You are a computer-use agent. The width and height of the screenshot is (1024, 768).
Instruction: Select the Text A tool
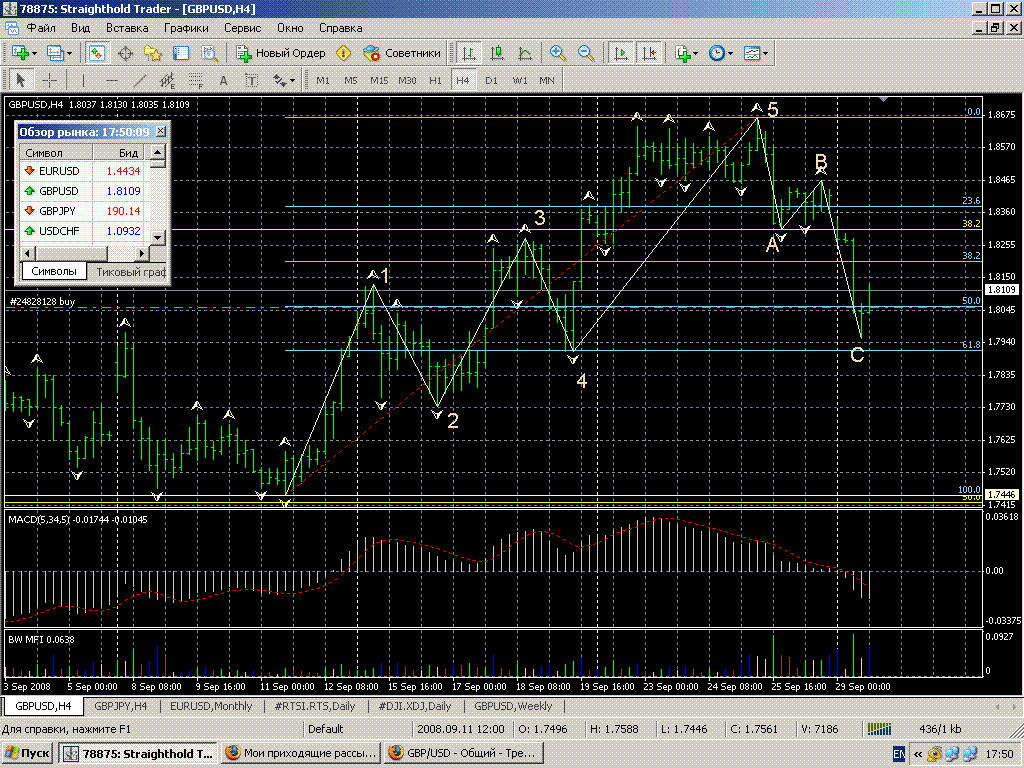coord(223,80)
